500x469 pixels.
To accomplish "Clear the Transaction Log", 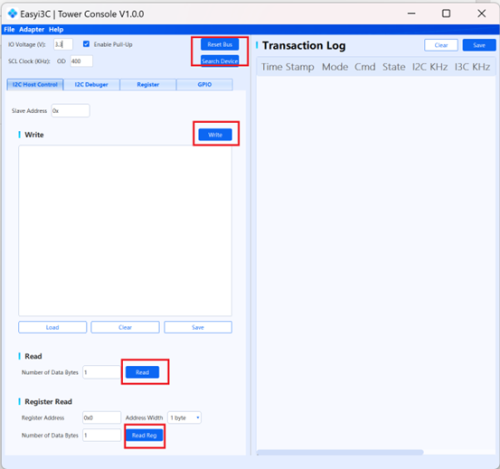I will pos(441,45).
